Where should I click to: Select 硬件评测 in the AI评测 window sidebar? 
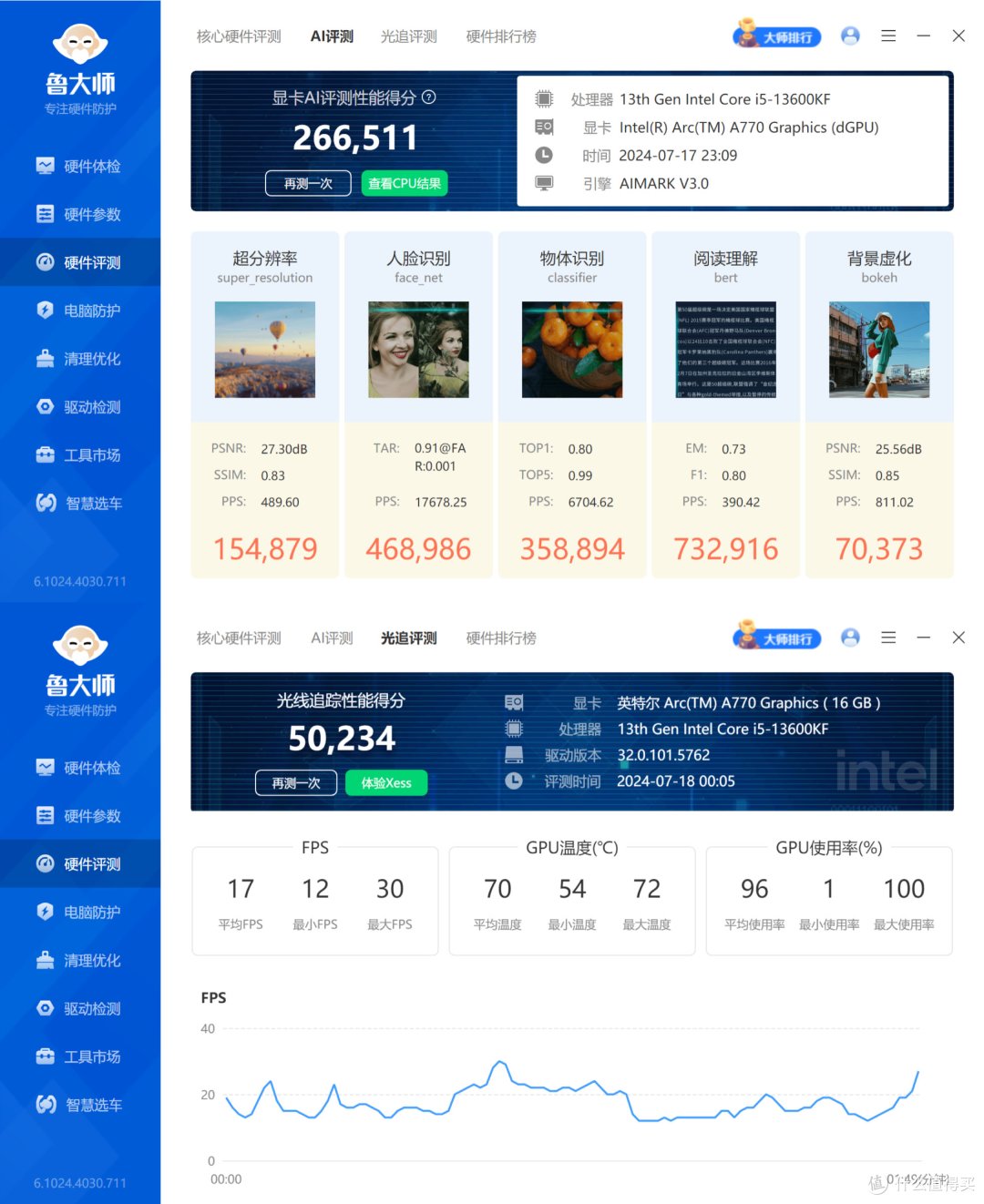pyautogui.click(x=80, y=262)
